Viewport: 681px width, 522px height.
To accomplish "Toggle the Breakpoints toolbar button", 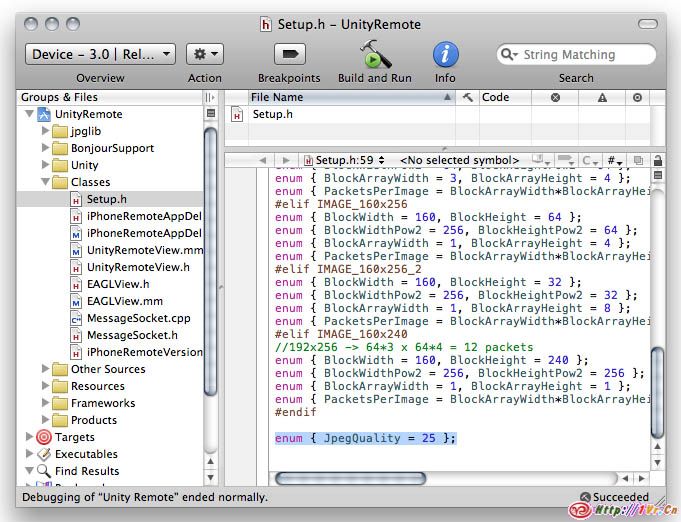I will [289, 54].
